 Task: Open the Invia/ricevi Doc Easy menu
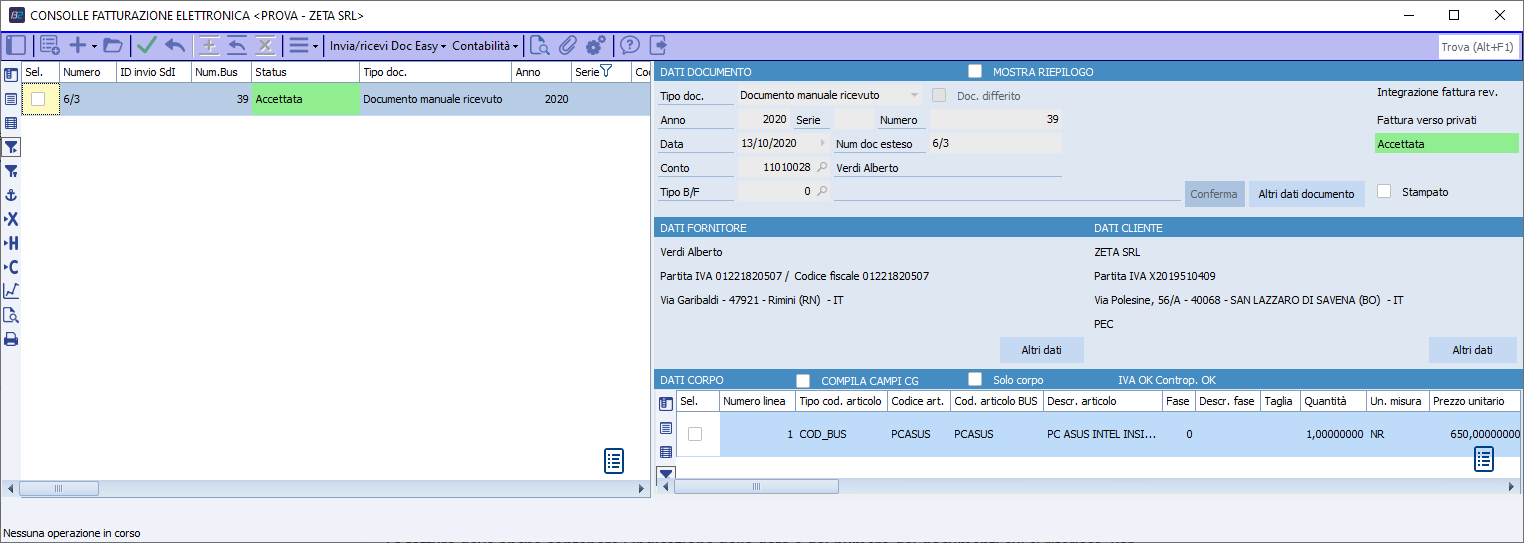[x=388, y=46]
